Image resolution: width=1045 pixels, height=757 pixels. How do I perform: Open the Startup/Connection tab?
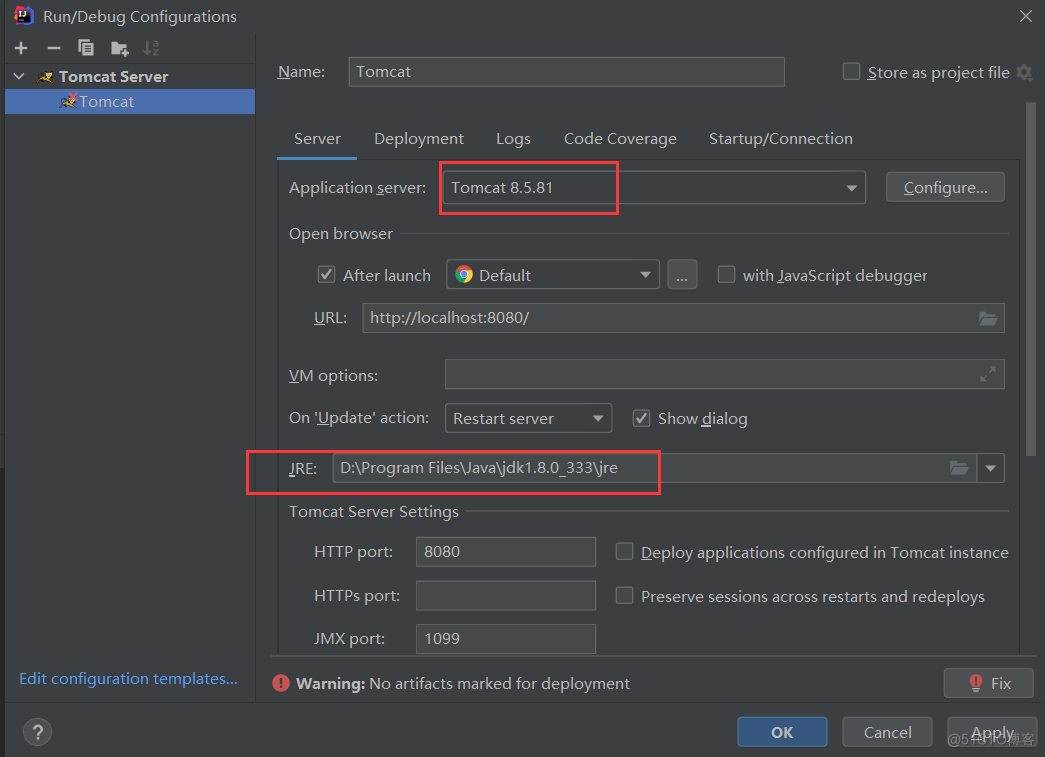pos(780,139)
